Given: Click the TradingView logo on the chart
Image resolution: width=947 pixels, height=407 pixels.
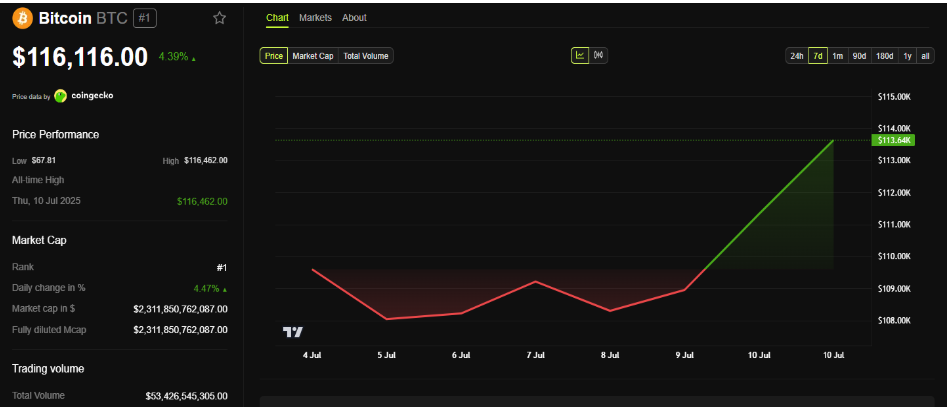Looking at the screenshot, I should click(x=293, y=332).
